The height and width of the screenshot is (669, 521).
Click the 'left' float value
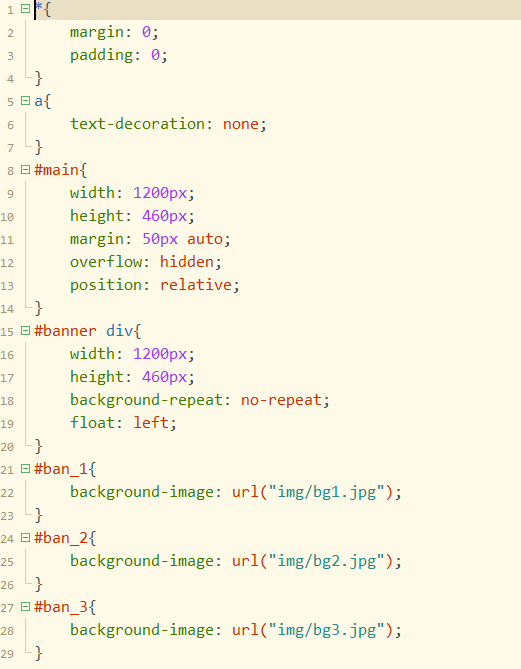point(151,422)
